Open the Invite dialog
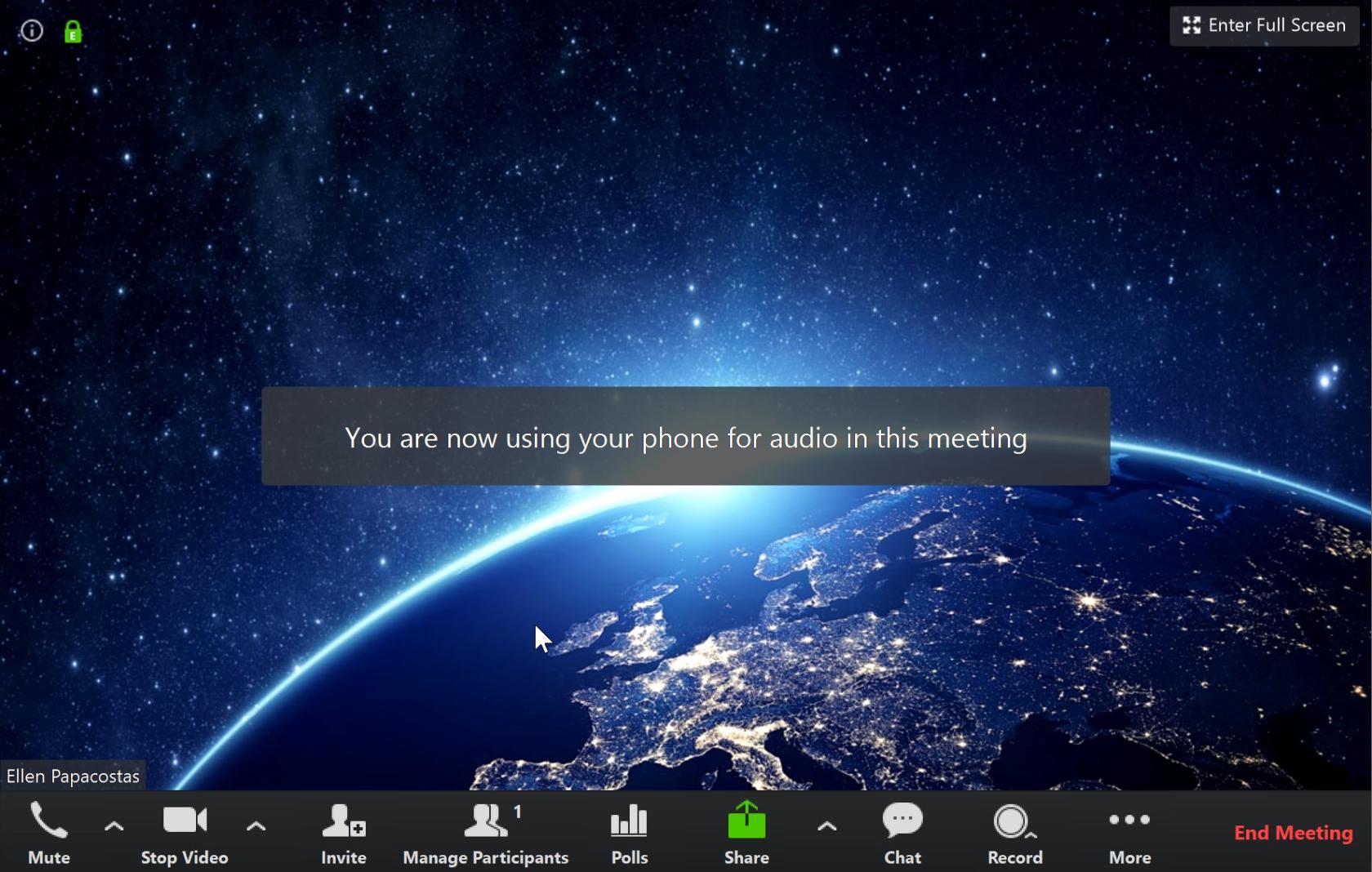This screenshot has height=872, width=1372. (x=344, y=833)
